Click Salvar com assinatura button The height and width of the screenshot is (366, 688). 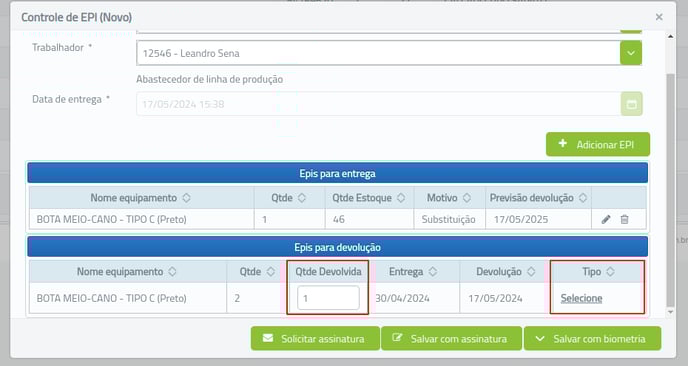[x=452, y=338]
